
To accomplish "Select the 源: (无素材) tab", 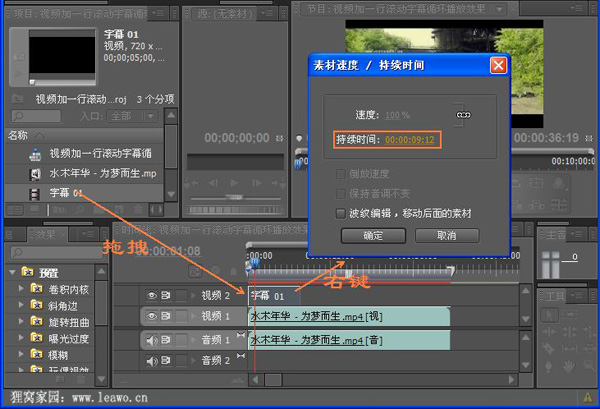I will (225, 14).
